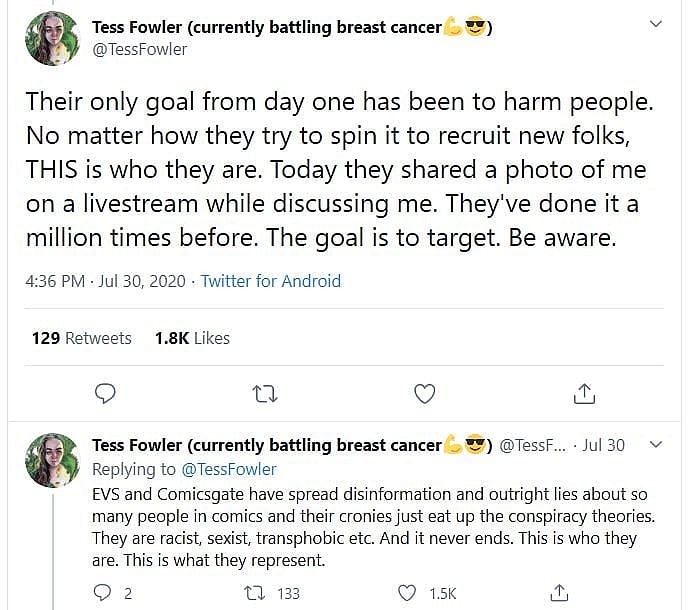Click @TessFowler mention in Replying to

pyautogui.click(x=229, y=469)
